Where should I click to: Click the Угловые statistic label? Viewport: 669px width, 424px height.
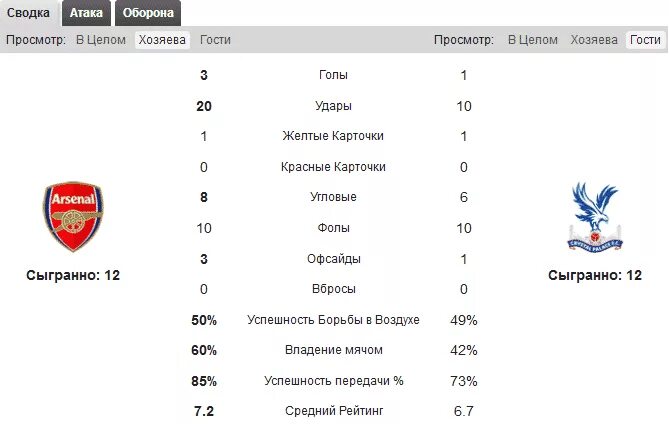point(333,197)
